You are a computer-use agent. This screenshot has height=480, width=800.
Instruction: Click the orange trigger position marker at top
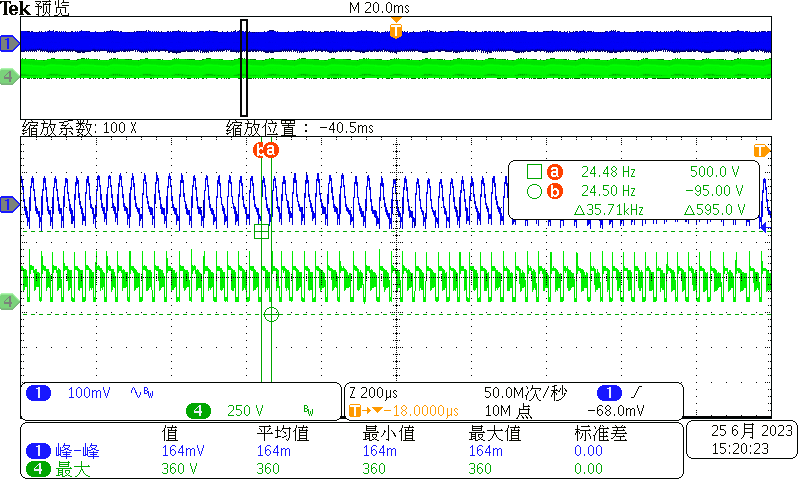[396, 29]
